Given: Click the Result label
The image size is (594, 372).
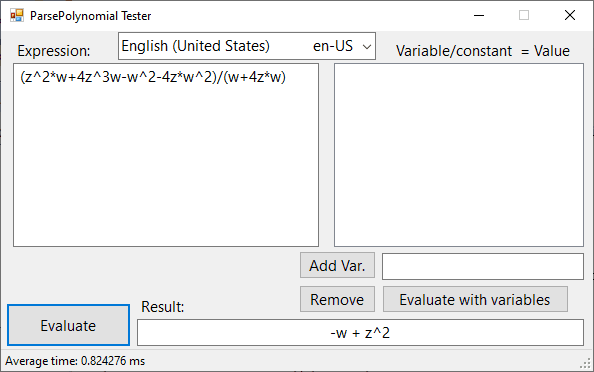Looking at the screenshot, I should point(163,306).
